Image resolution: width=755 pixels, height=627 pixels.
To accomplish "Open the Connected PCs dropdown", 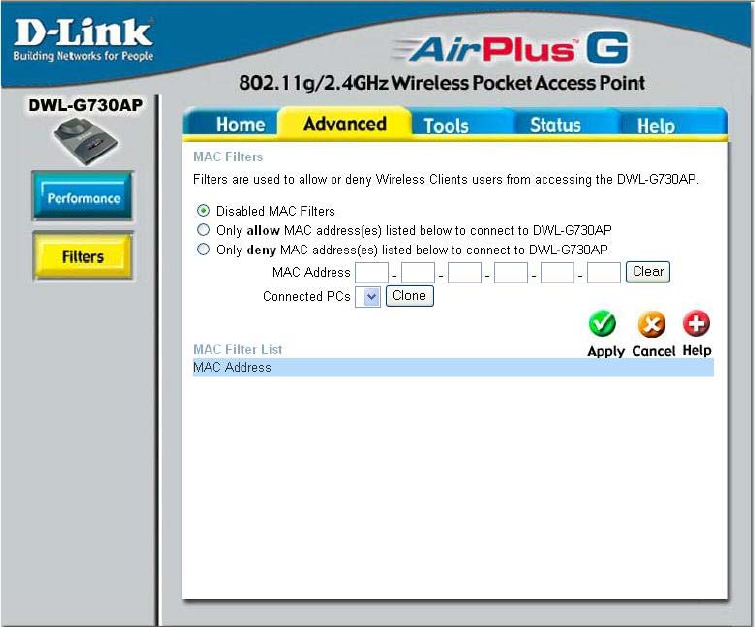I will point(368,297).
